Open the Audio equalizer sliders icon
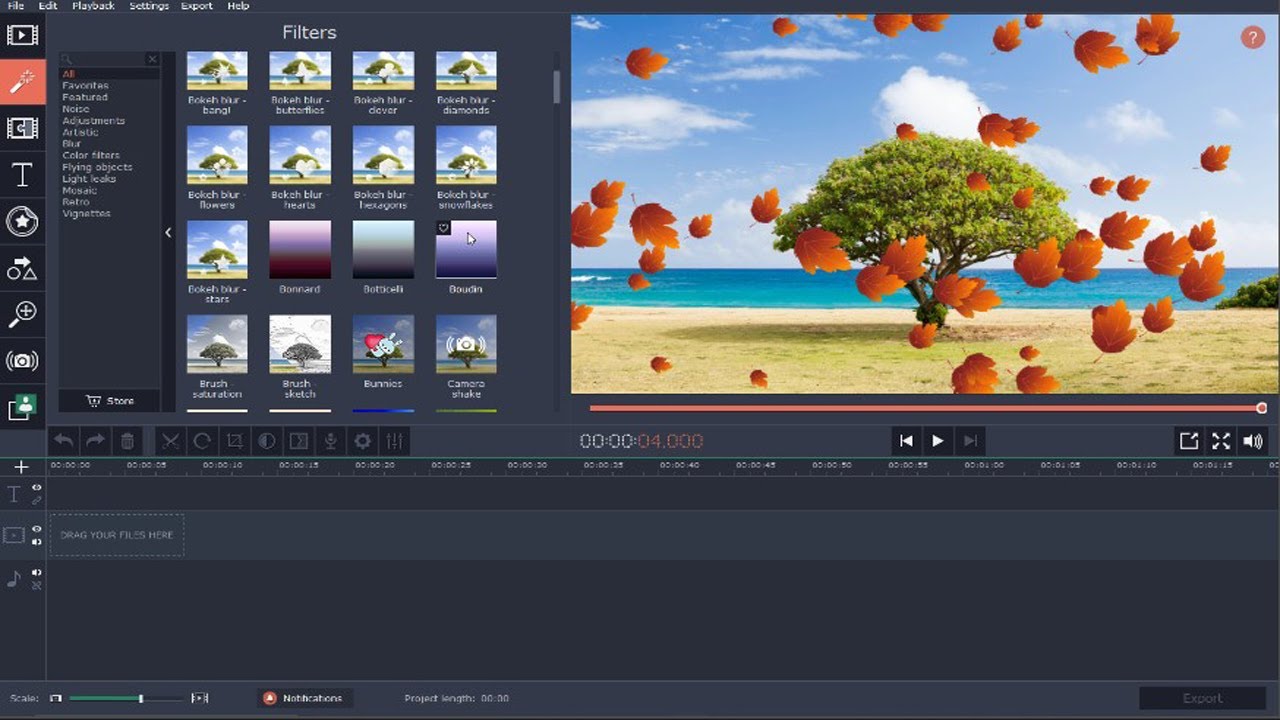The height and width of the screenshot is (720, 1280). tap(394, 441)
